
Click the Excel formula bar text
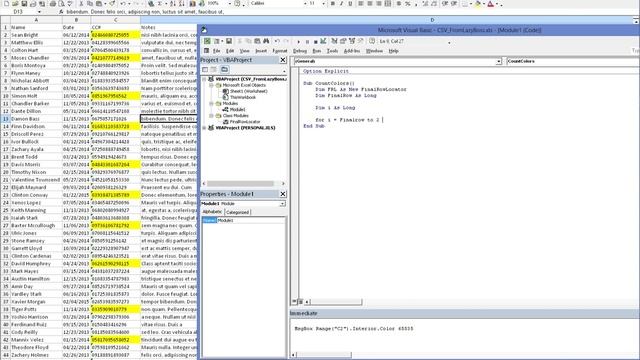[x=145, y=12]
